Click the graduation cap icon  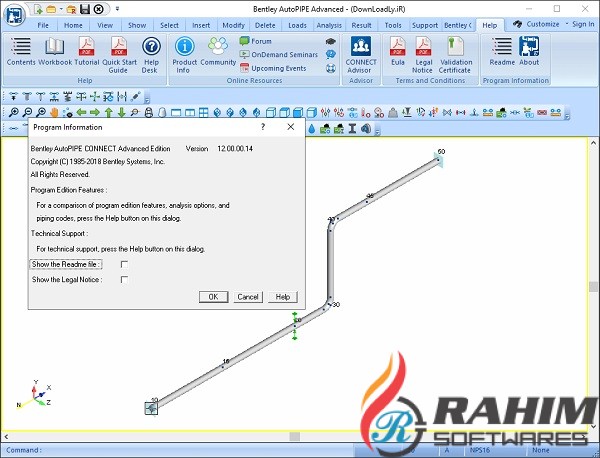click(x=331, y=41)
